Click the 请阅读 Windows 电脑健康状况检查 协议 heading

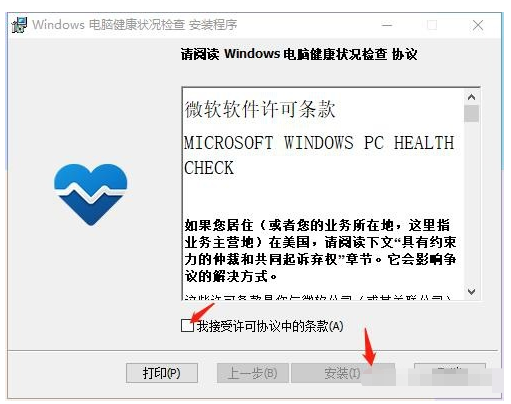click(x=299, y=54)
